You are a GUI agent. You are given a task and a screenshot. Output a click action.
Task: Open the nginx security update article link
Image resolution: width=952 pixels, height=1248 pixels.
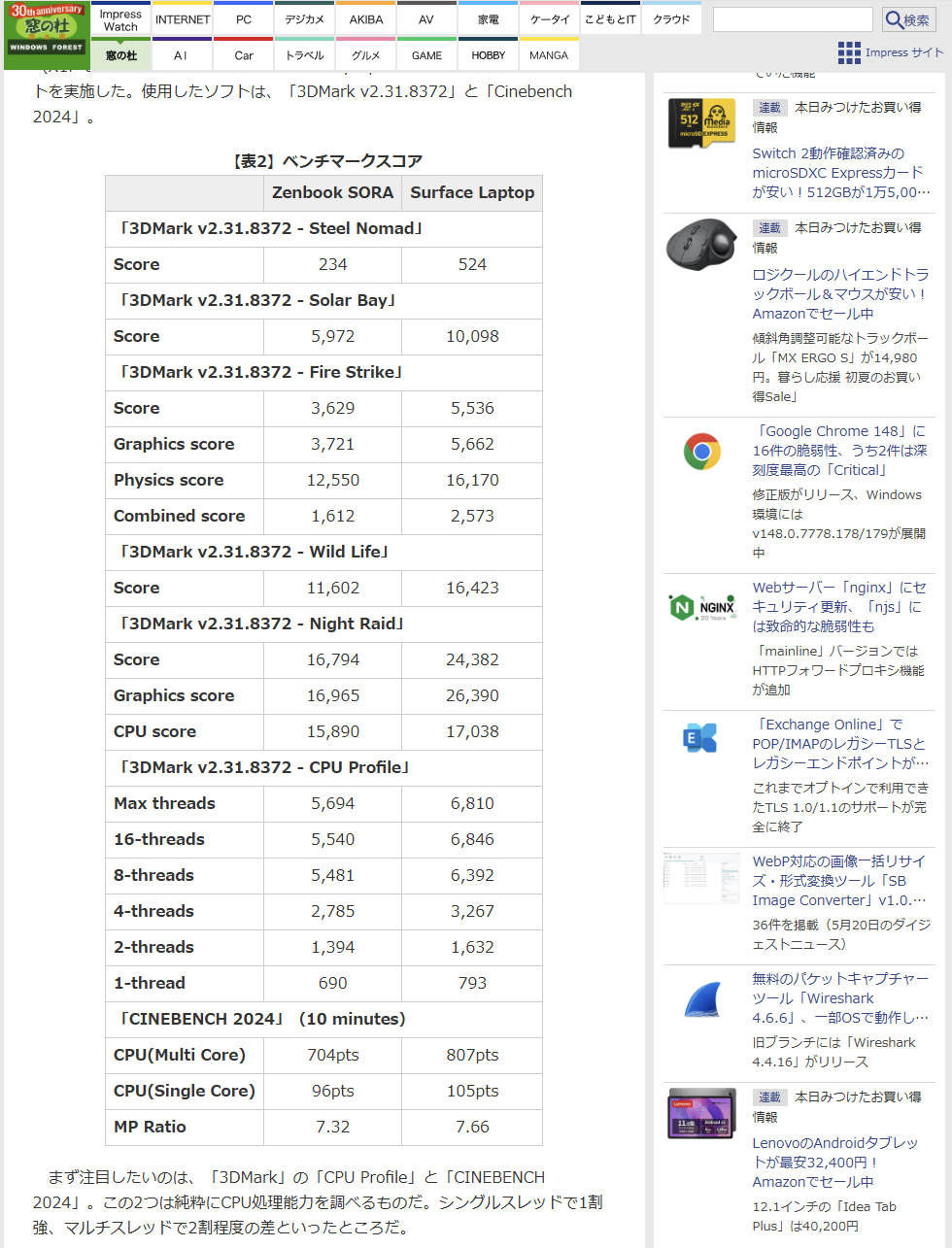coord(840,607)
